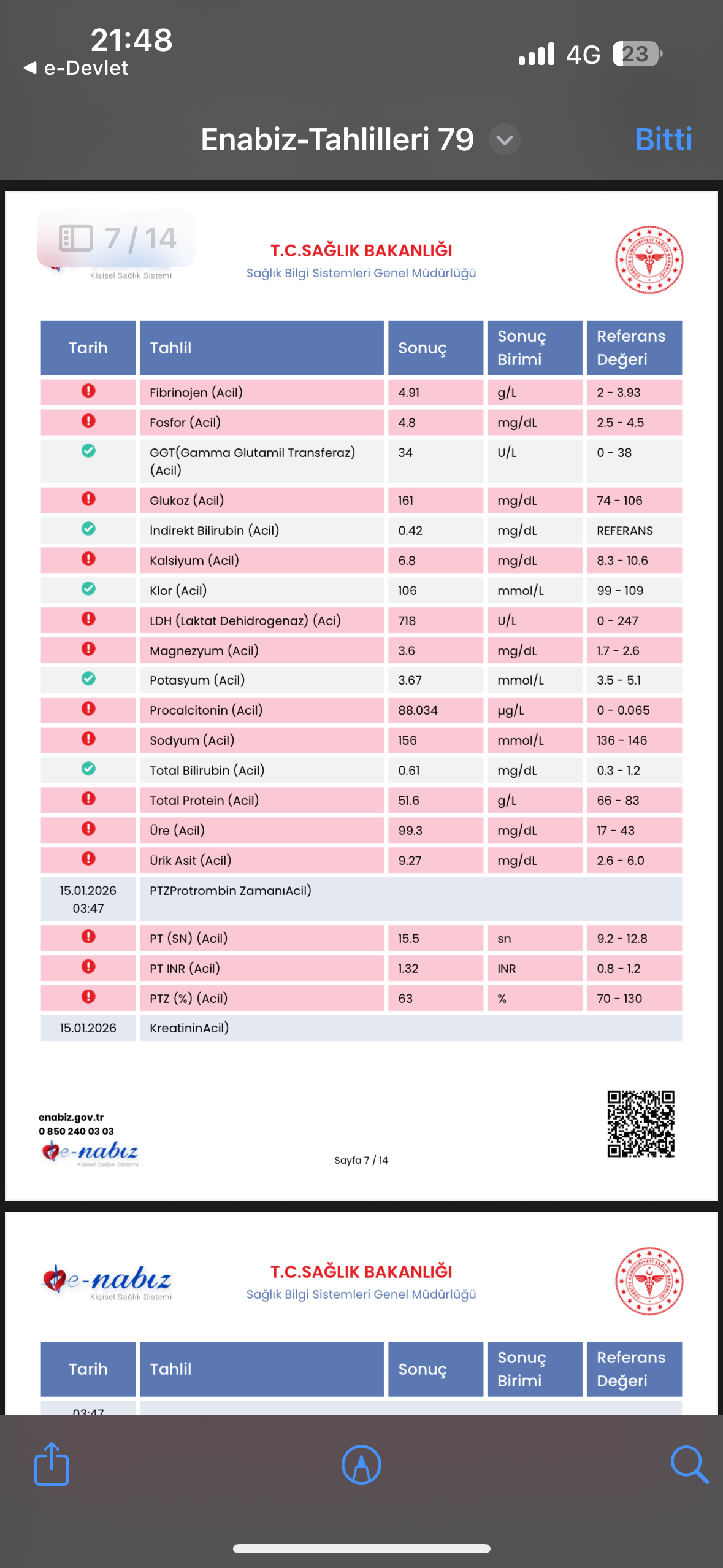Return to the e-Devlet app
The height and width of the screenshot is (1568, 723).
[x=76, y=68]
